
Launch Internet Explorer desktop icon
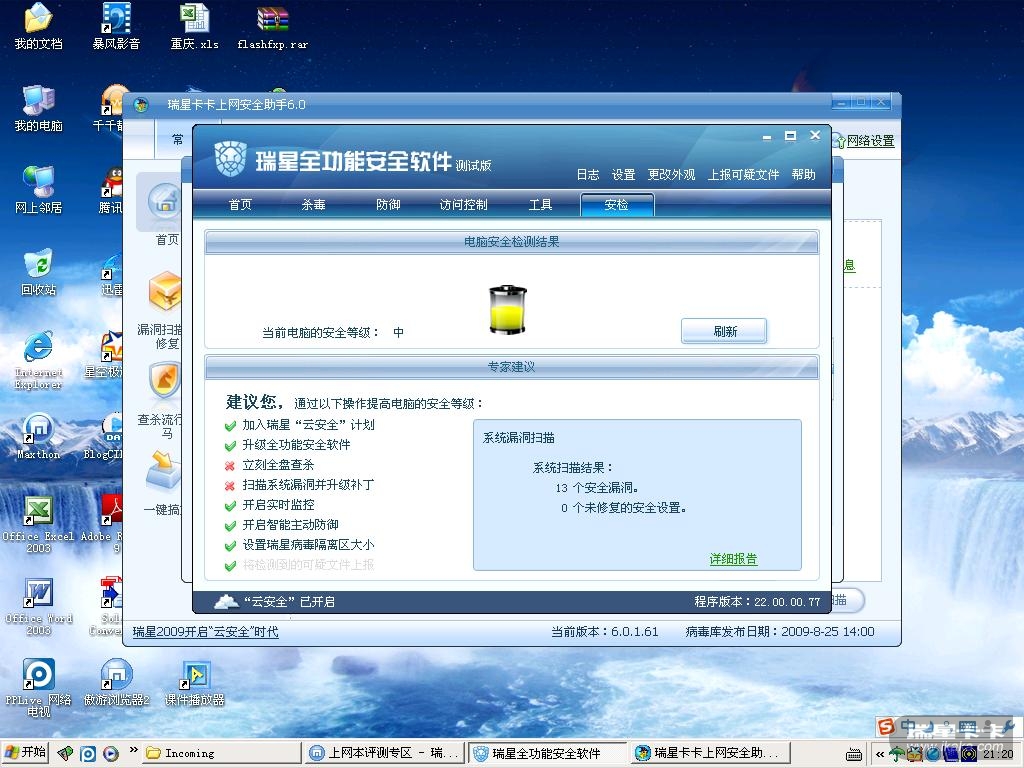coord(39,360)
